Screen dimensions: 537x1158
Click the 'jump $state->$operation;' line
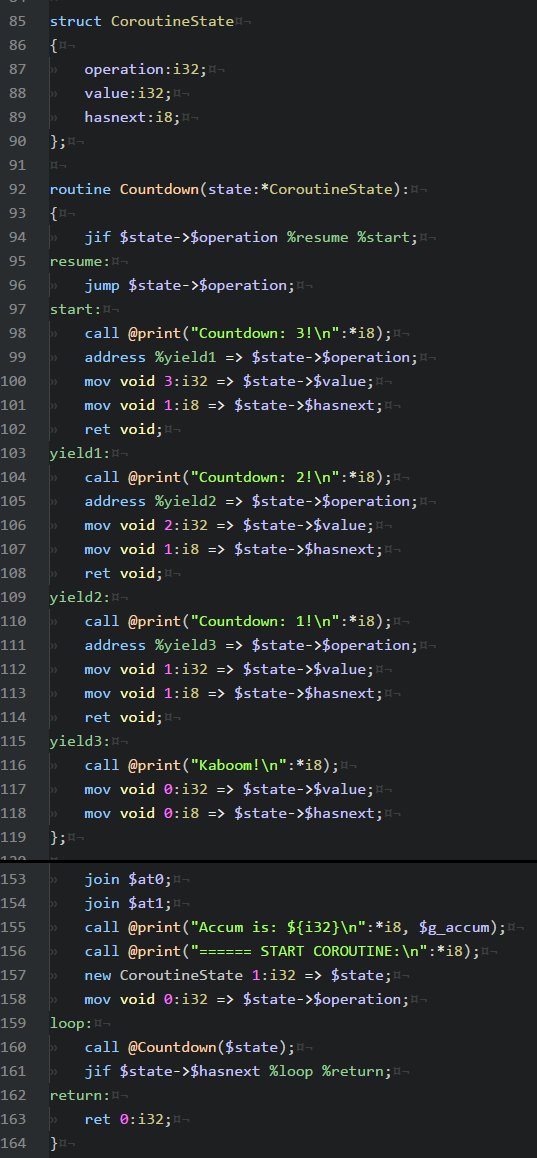189,285
